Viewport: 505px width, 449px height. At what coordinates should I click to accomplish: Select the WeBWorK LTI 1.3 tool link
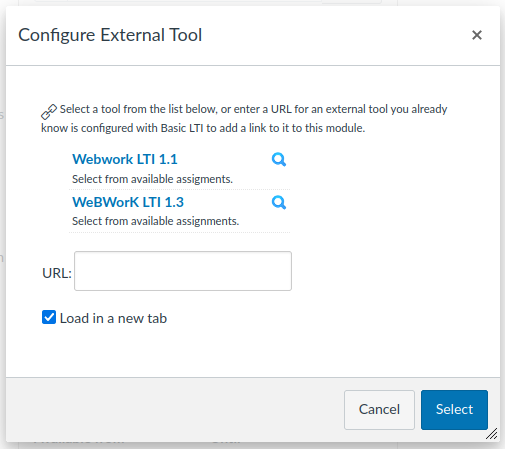128,202
